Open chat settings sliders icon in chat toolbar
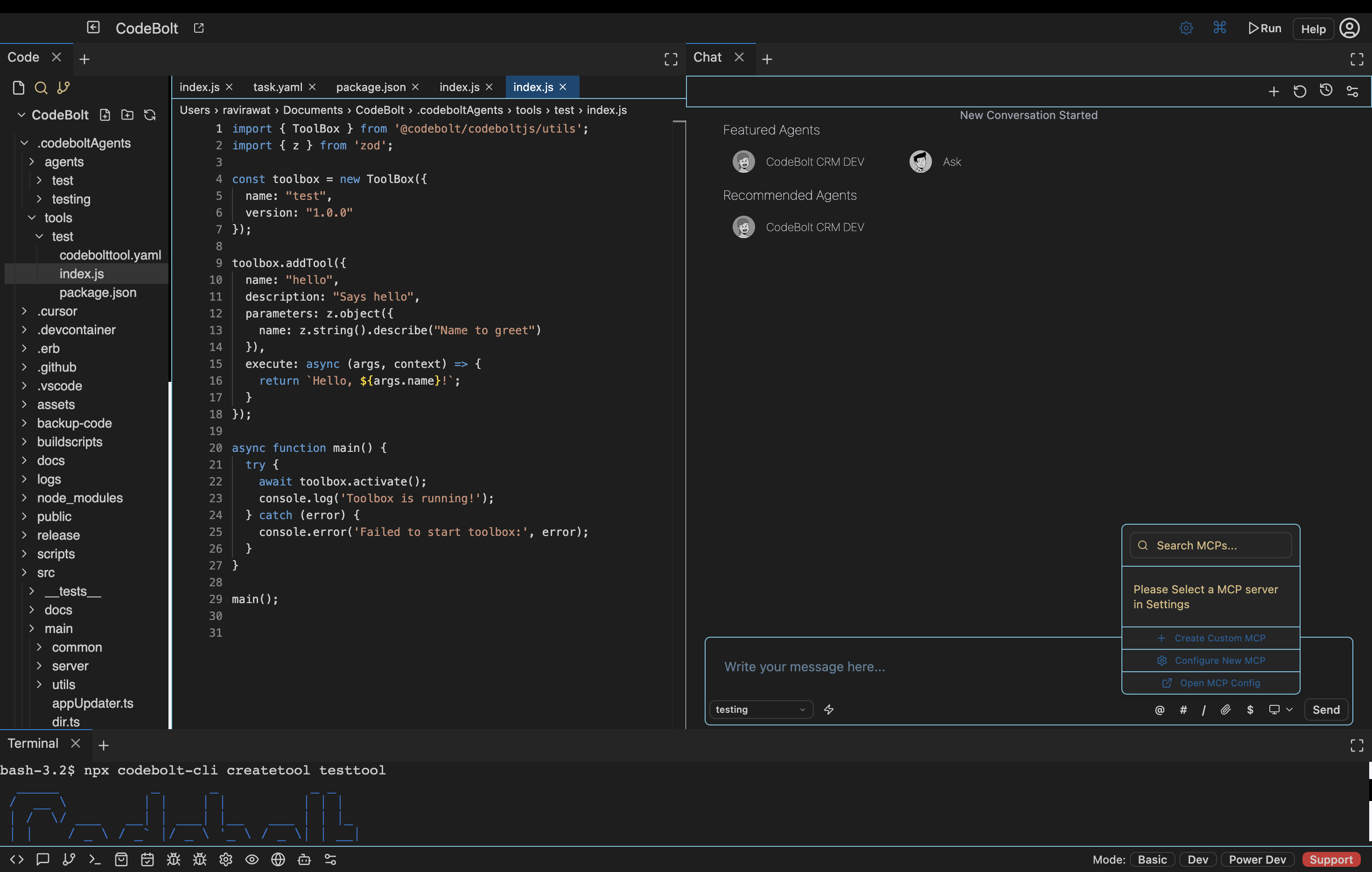This screenshot has width=1372, height=872. click(1352, 91)
